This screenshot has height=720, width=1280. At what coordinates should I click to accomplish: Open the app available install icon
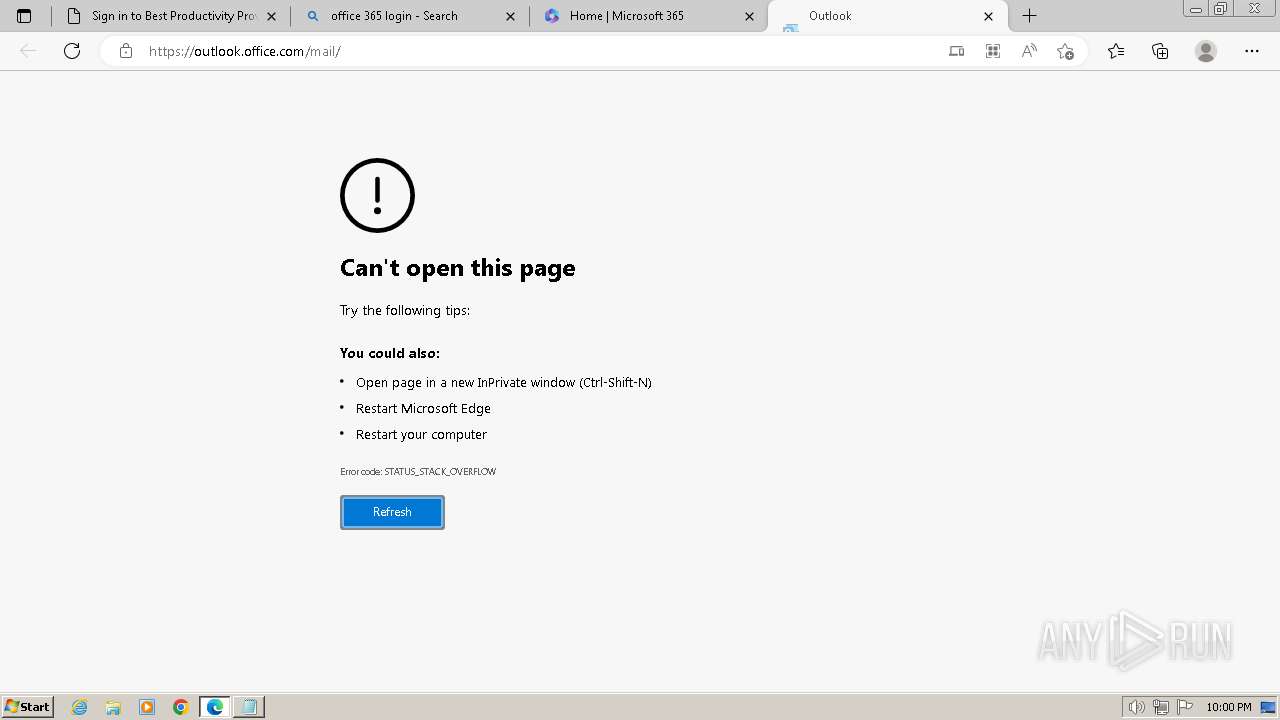pyautogui.click(x=957, y=51)
